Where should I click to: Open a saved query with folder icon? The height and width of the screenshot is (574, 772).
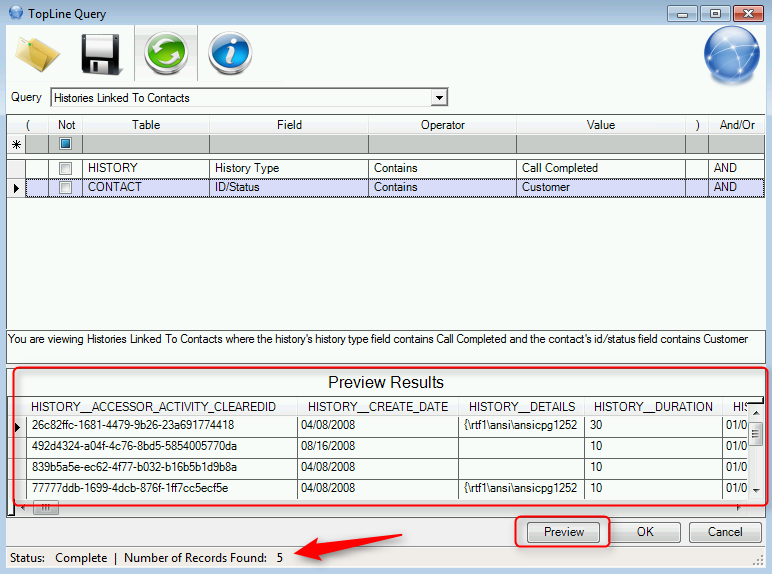pos(37,54)
